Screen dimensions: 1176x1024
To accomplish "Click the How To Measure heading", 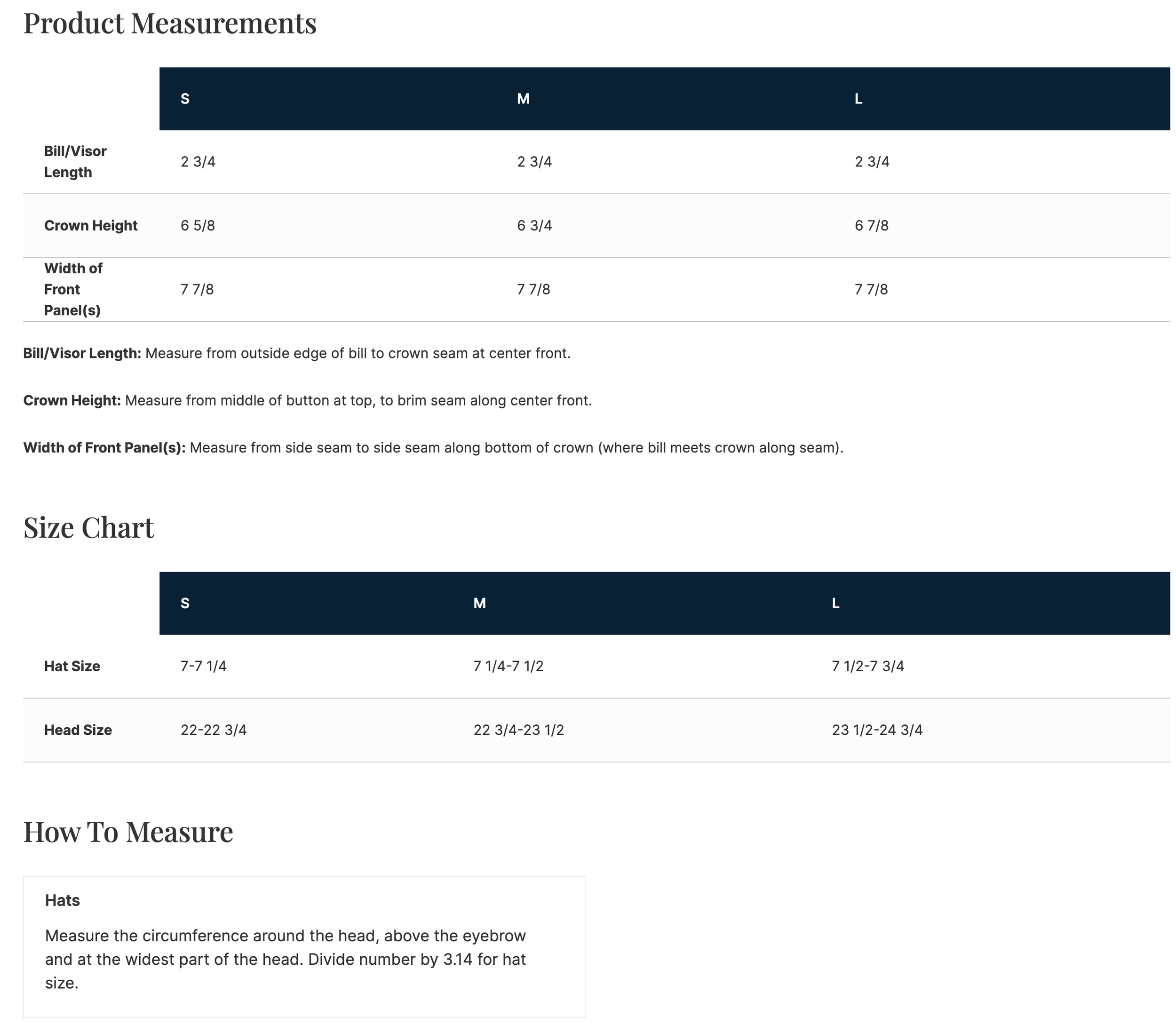I will click(128, 832).
